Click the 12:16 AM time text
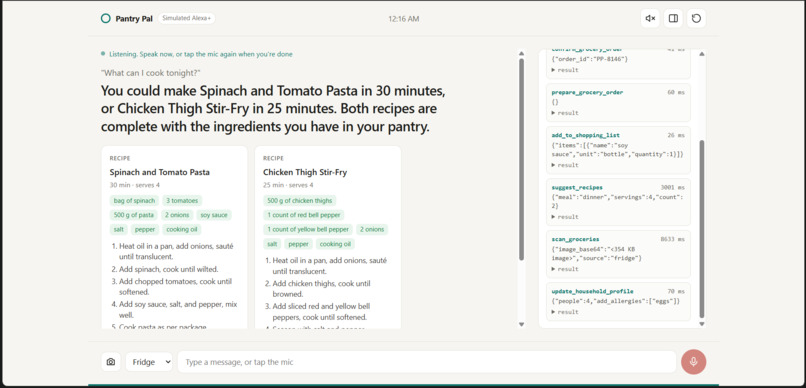The image size is (806, 388). tap(404, 19)
